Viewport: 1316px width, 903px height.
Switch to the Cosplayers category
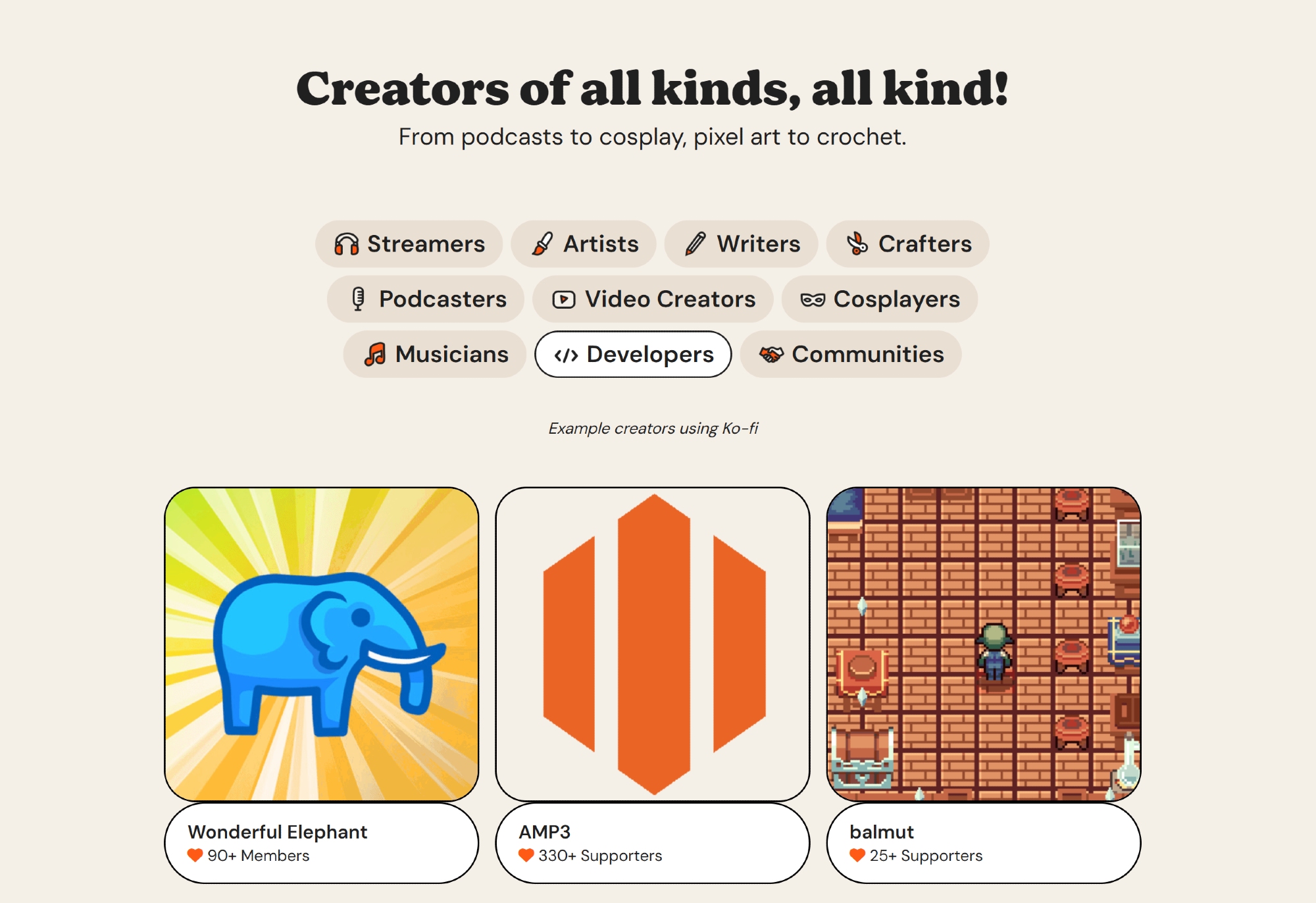[879, 299]
